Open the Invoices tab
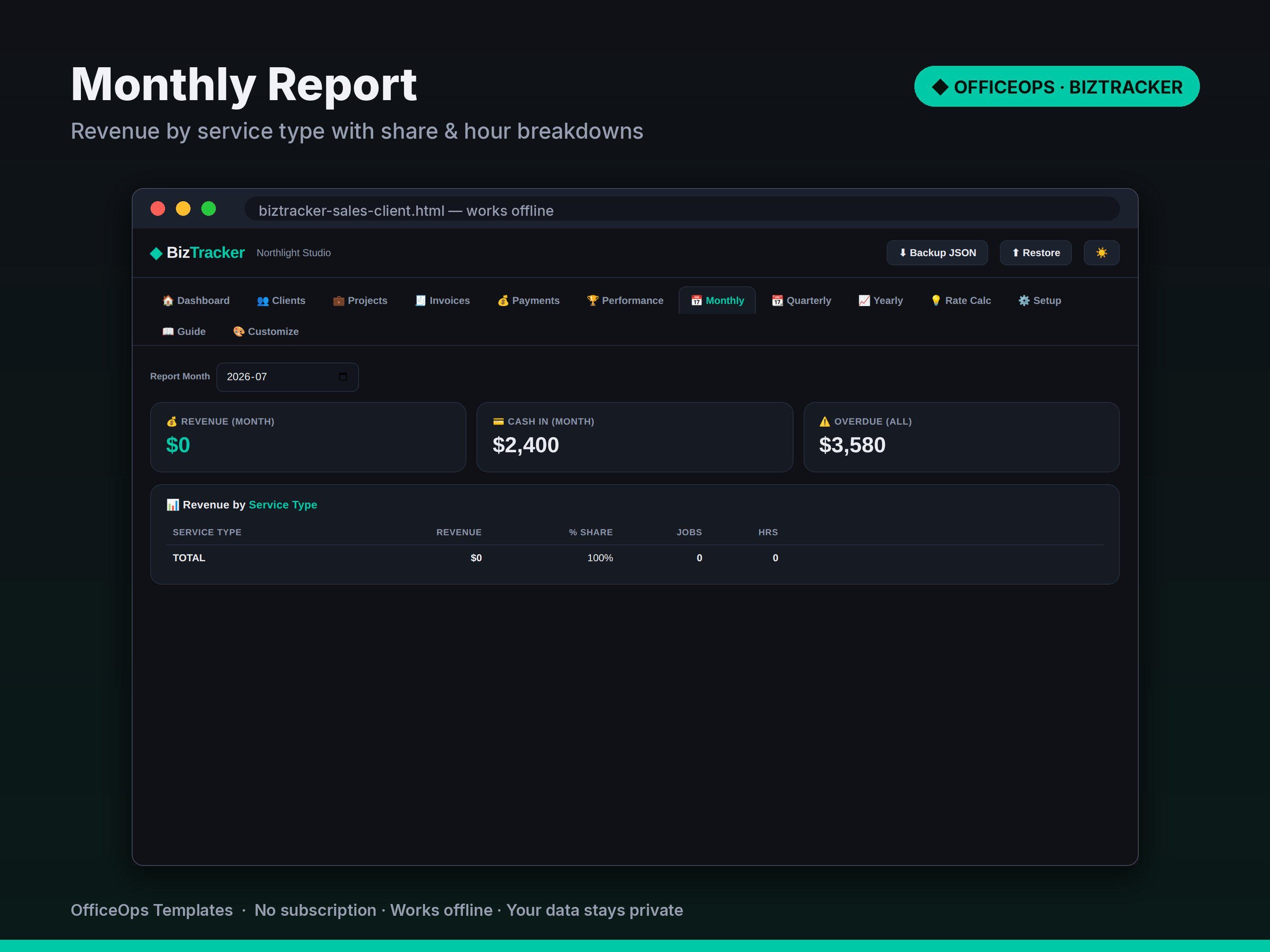The height and width of the screenshot is (952, 1270). (442, 300)
